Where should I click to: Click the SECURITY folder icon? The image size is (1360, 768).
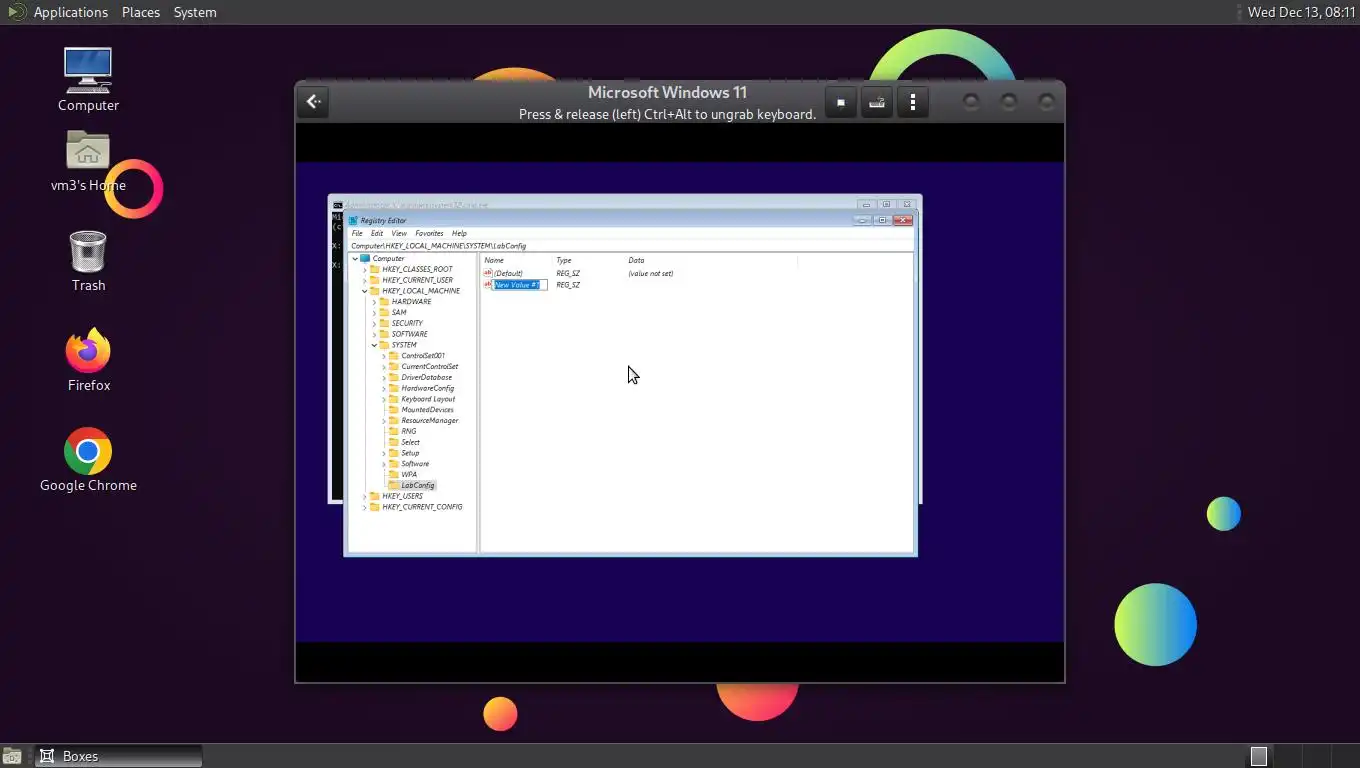point(385,323)
